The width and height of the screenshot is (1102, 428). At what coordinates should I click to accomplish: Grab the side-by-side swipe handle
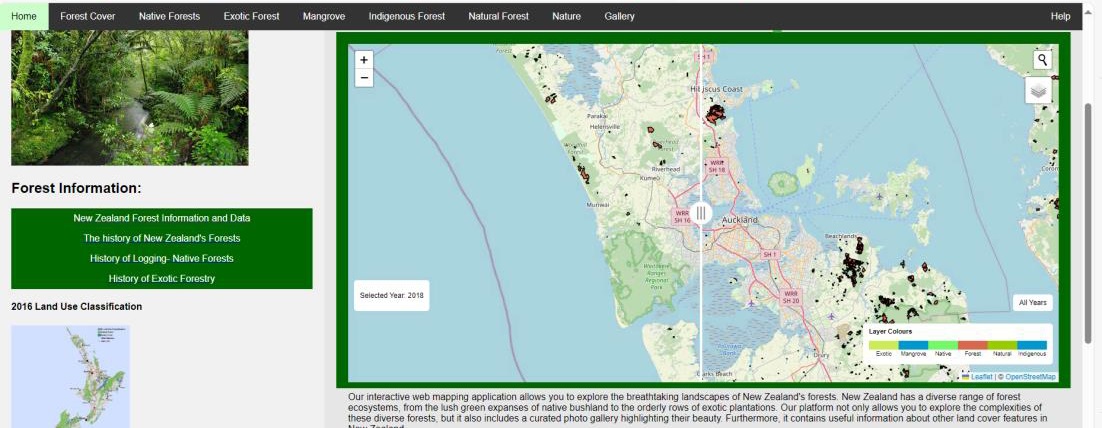click(701, 213)
